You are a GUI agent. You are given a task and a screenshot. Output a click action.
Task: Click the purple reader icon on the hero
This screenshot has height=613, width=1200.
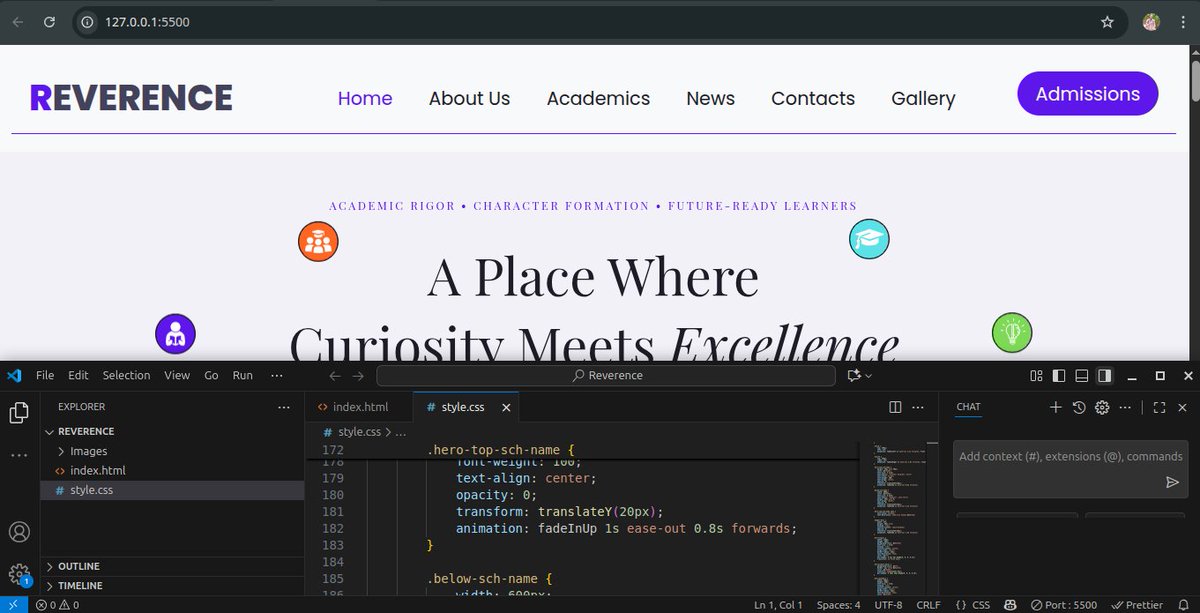pyautogui.click(x=176, y=334)
